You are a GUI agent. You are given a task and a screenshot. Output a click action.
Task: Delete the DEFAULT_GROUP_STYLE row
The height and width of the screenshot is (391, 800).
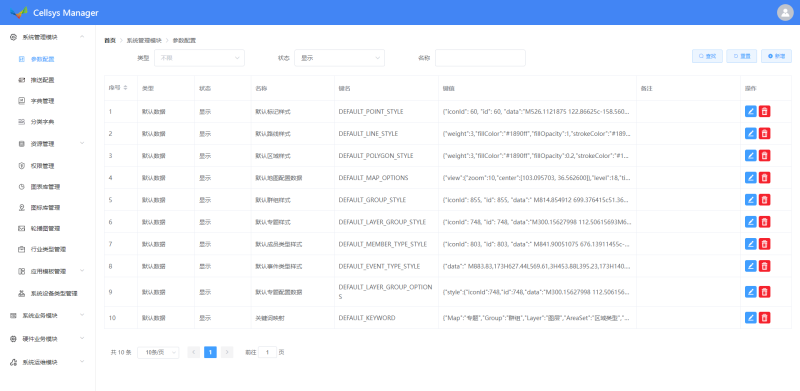coord(764,200)
